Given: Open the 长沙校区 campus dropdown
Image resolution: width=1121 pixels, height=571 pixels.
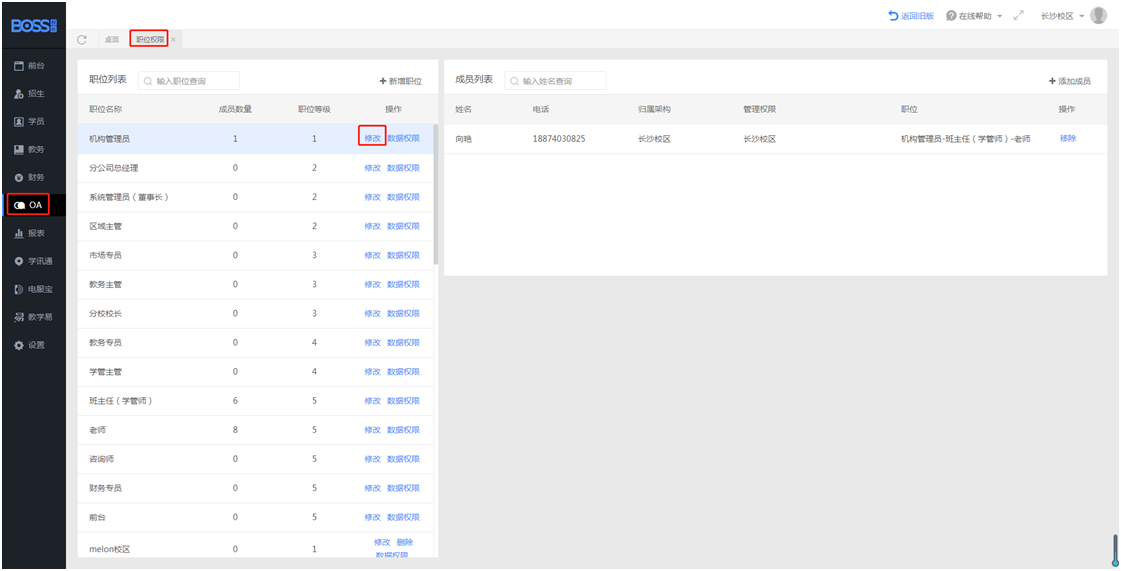Looking at the screenshot, I should click(1062, 16).
